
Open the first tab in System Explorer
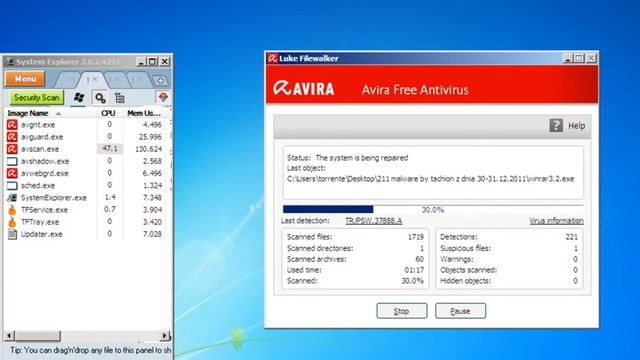68,79
